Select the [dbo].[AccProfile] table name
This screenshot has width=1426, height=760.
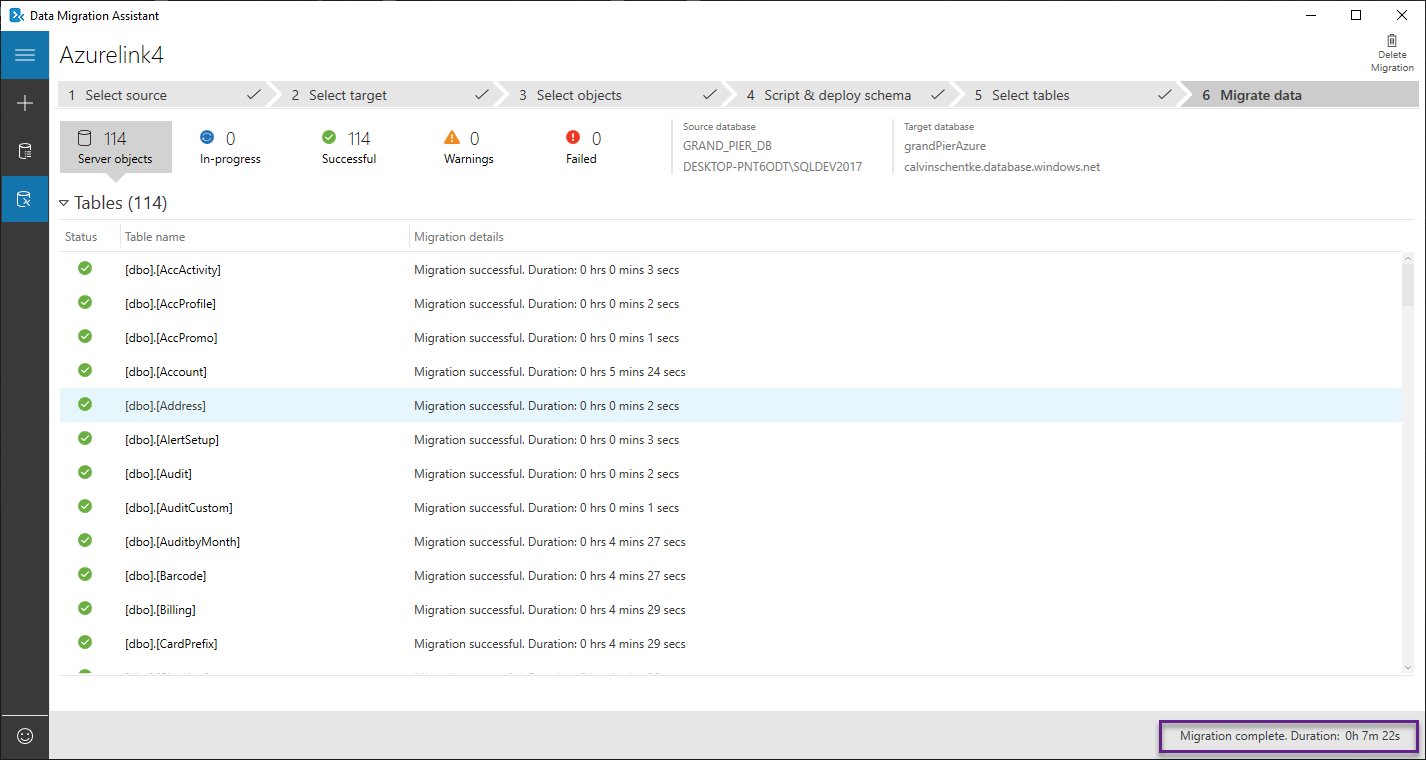click(170, 304)
